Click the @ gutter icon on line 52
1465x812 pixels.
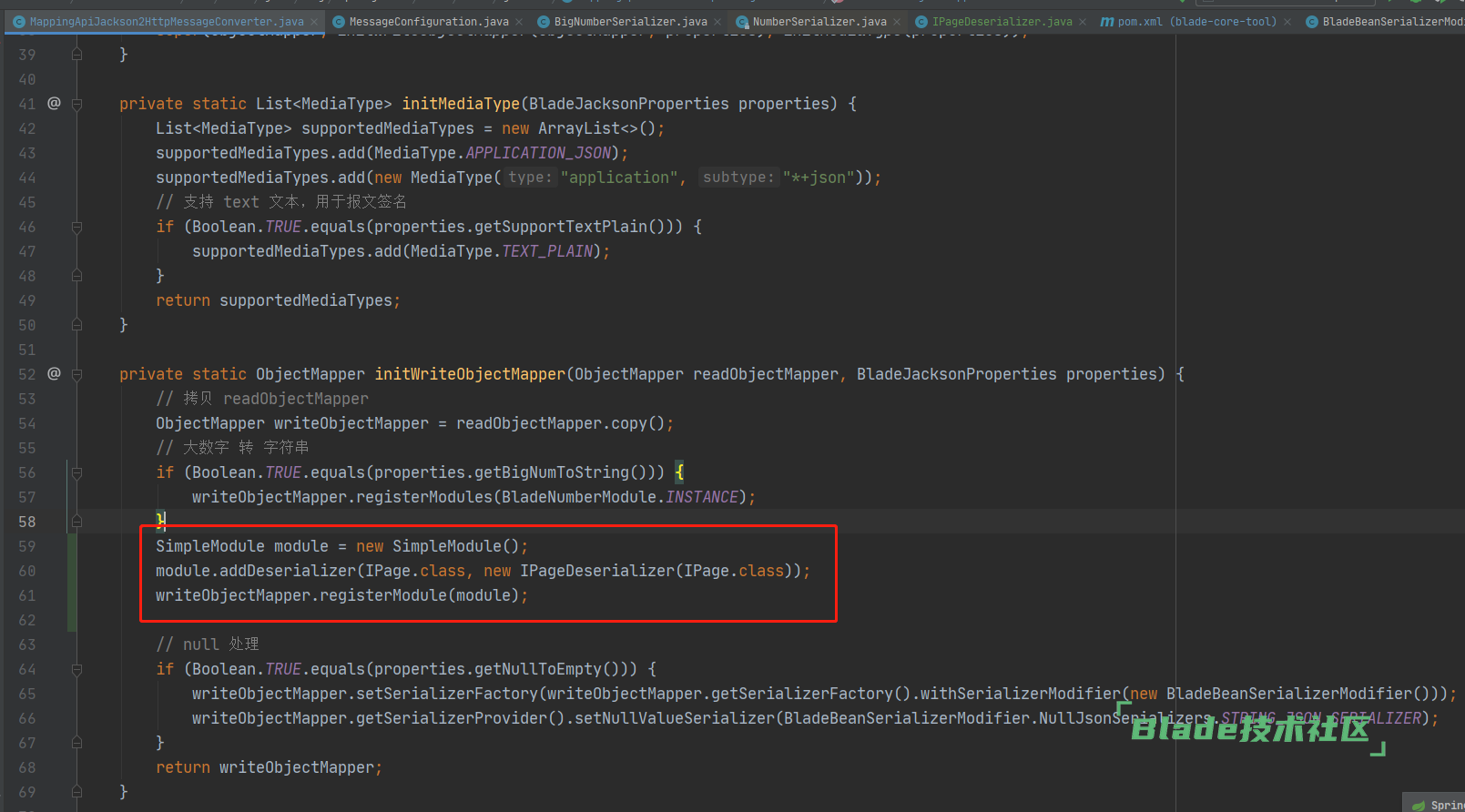[x=54, y=373]
